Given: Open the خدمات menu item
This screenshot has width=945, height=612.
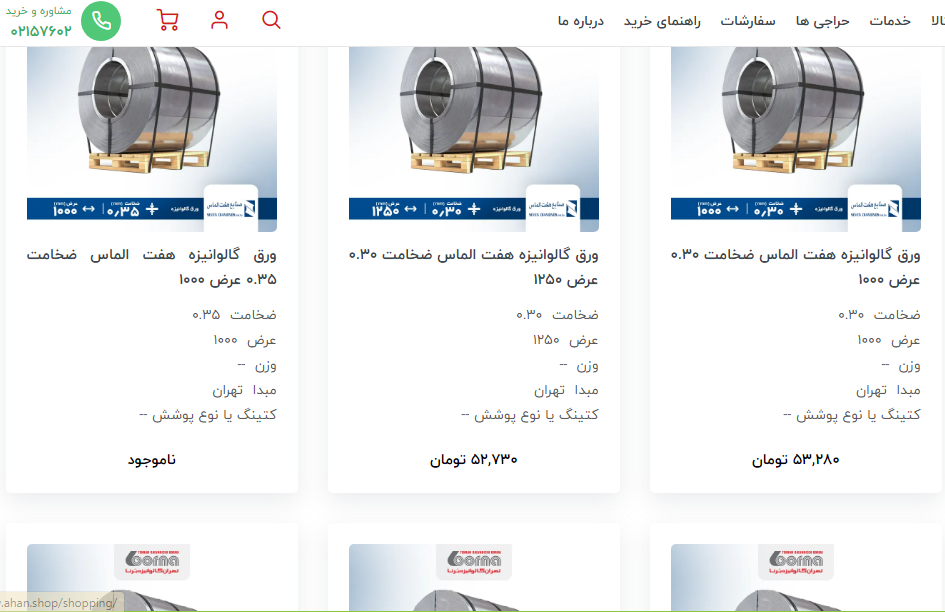Looking at the screenshot, I should (890, 21).
